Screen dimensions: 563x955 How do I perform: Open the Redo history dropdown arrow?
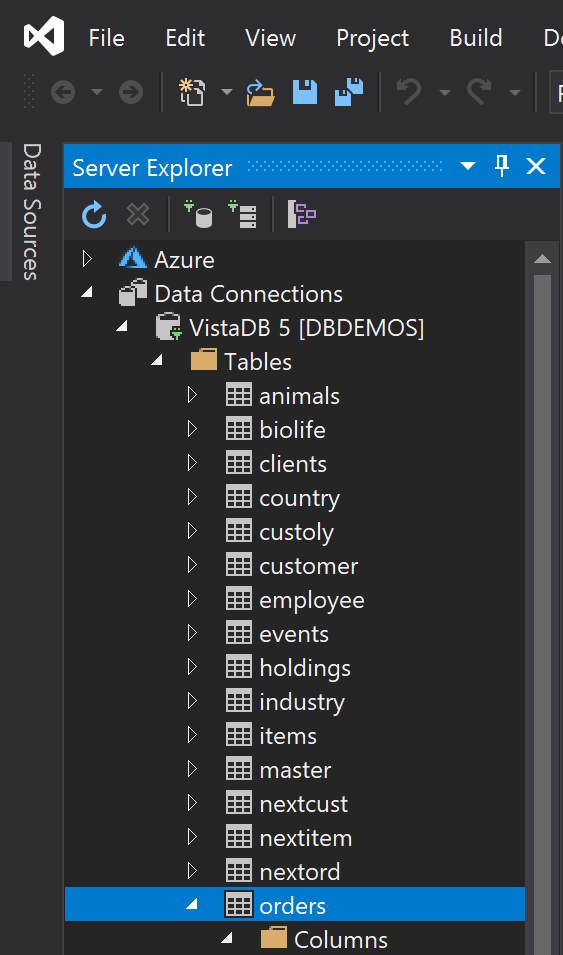pyautogui.click(x=515, y=93)
